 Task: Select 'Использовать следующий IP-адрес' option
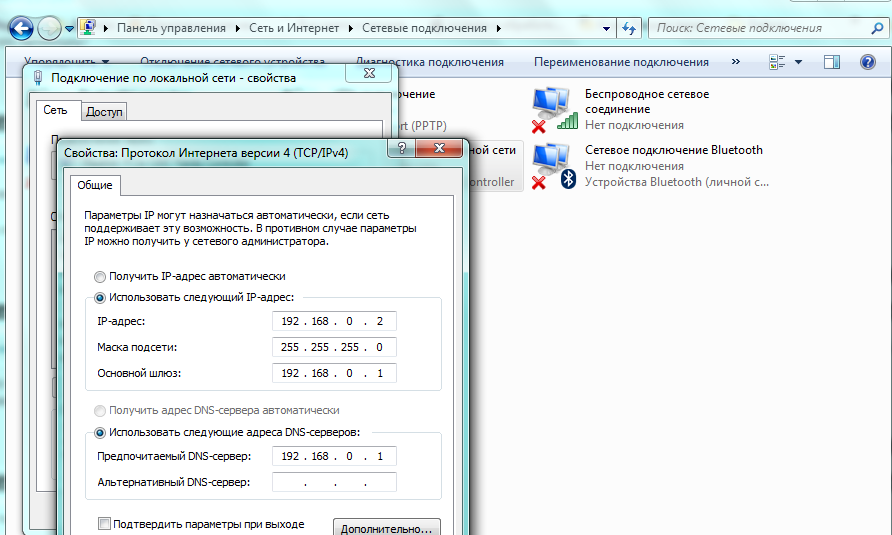pyautogui.click(x=100, y=297)
